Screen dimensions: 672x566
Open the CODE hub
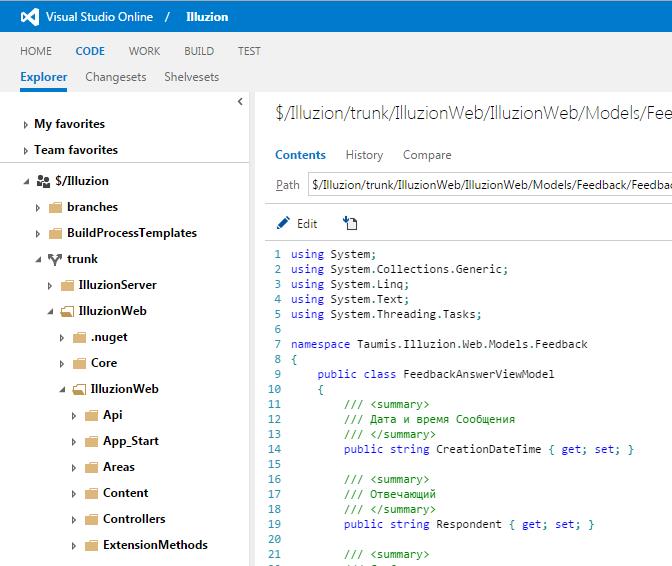(x=90, y=51)
